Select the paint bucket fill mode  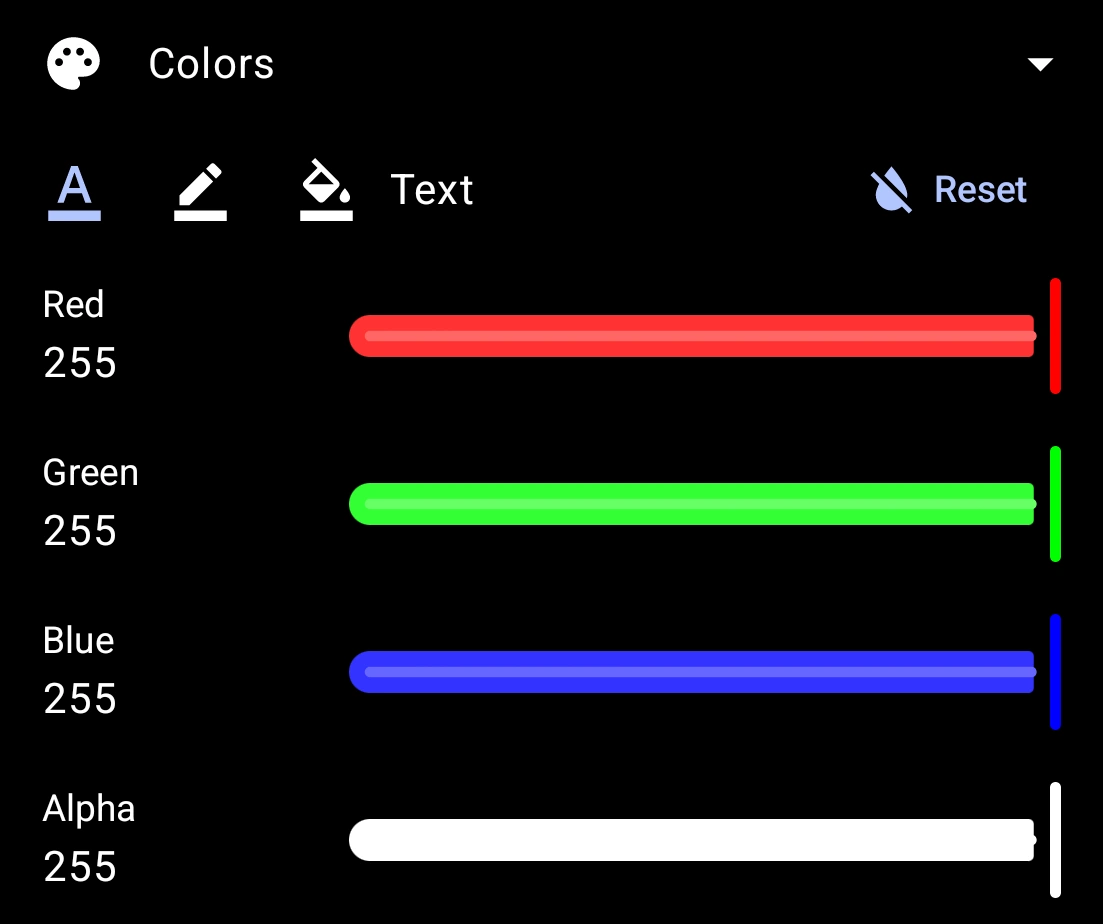click(325, 190)
